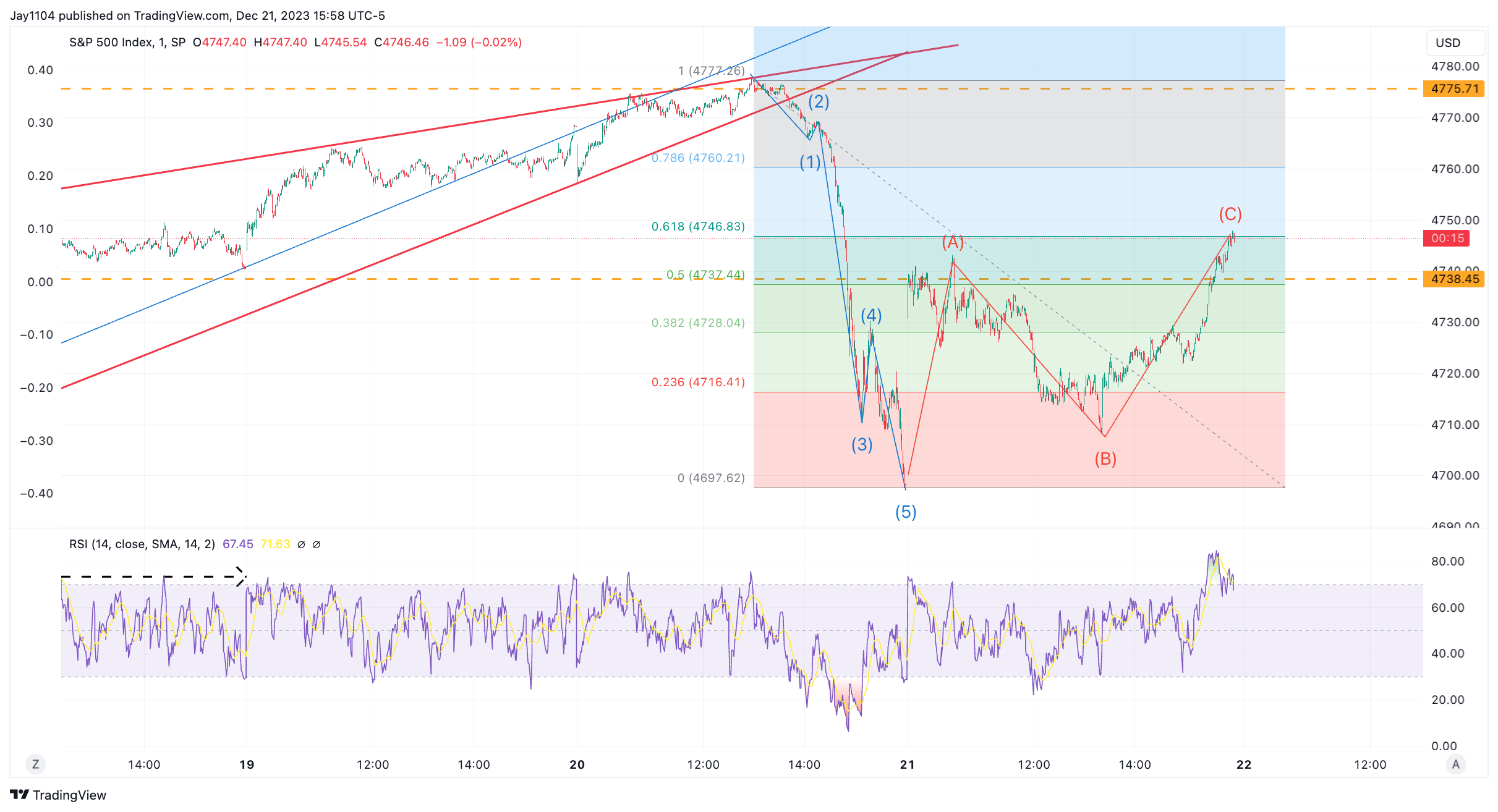The width and height of the screenshot is (1498, 812).
Task: Select the red (B) wave label
Action: click(x=1105, y=459)
